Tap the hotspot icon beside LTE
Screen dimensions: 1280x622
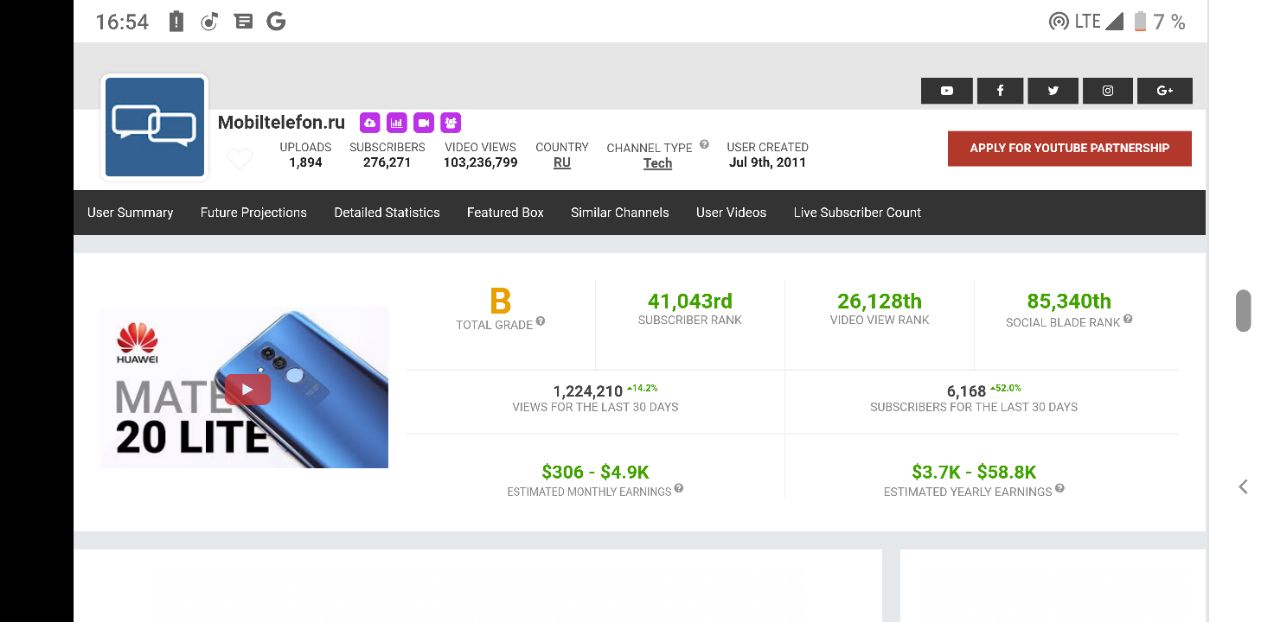click(x=1058, y=21)
